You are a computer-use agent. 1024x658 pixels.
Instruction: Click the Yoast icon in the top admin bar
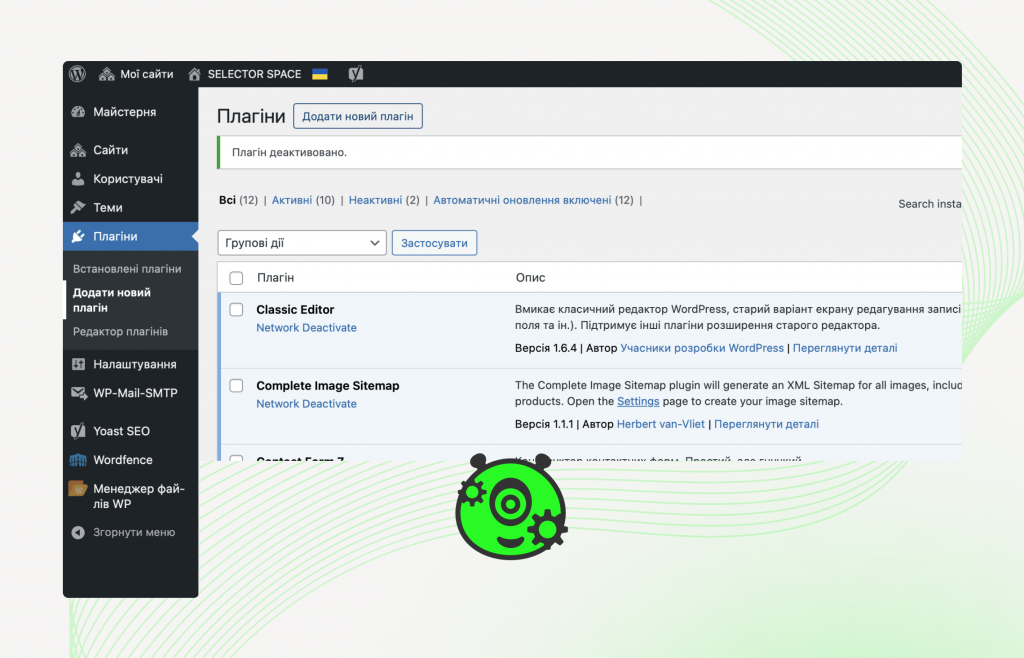pos(356,73)
